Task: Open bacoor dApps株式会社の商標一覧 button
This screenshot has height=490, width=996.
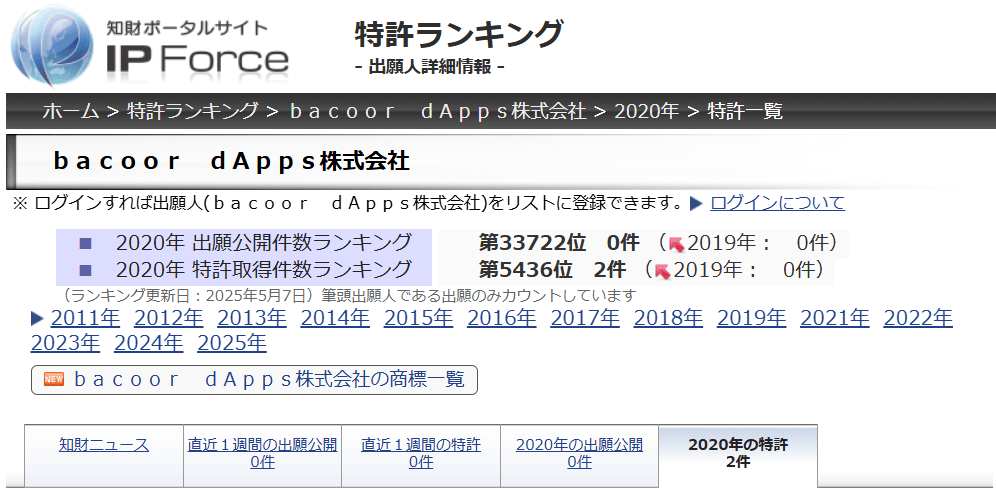Action: coord(254,380)
